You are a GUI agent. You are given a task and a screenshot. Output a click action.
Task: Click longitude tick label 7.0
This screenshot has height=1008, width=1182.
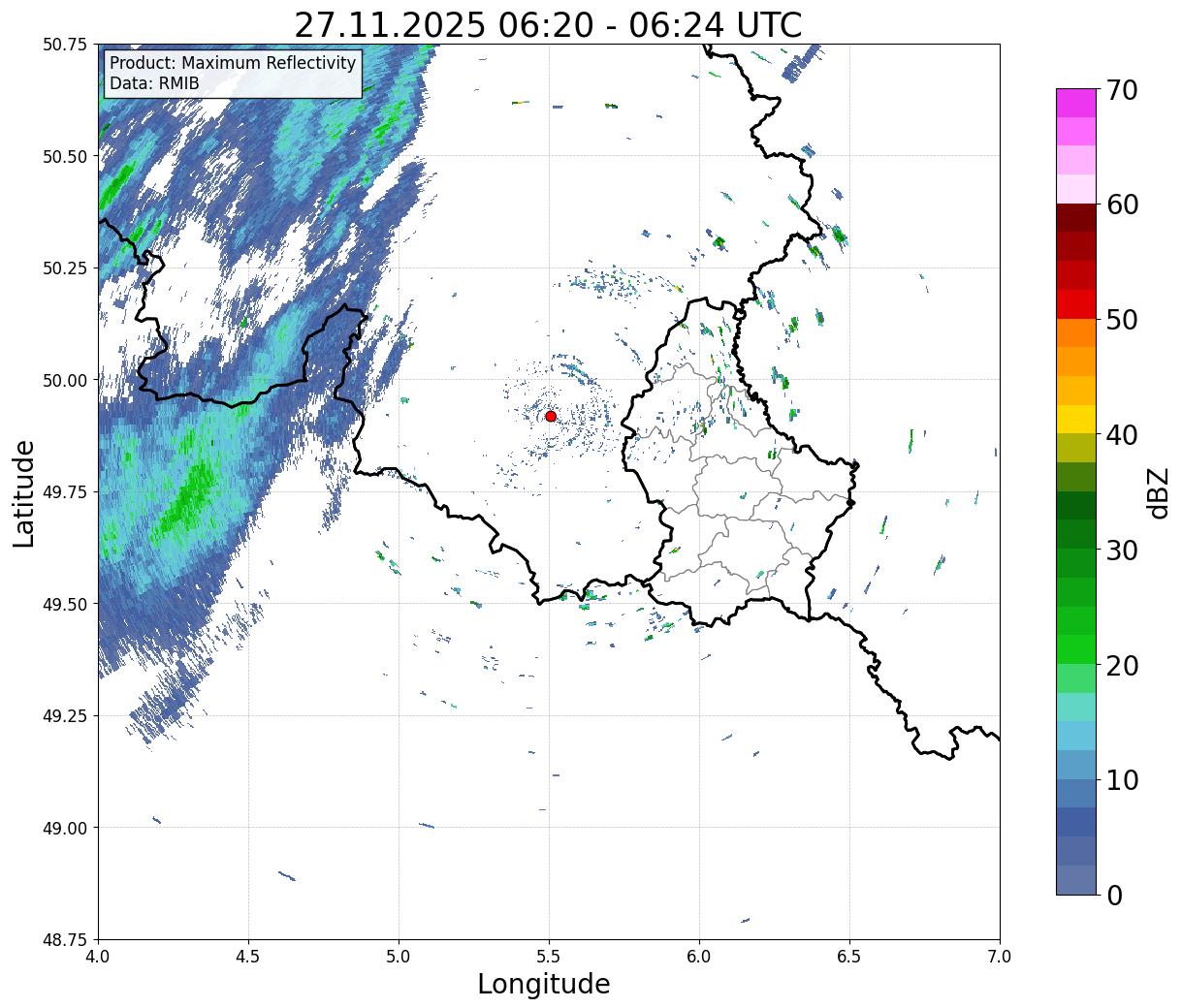pyautogui.click(x=1000, y=956)
